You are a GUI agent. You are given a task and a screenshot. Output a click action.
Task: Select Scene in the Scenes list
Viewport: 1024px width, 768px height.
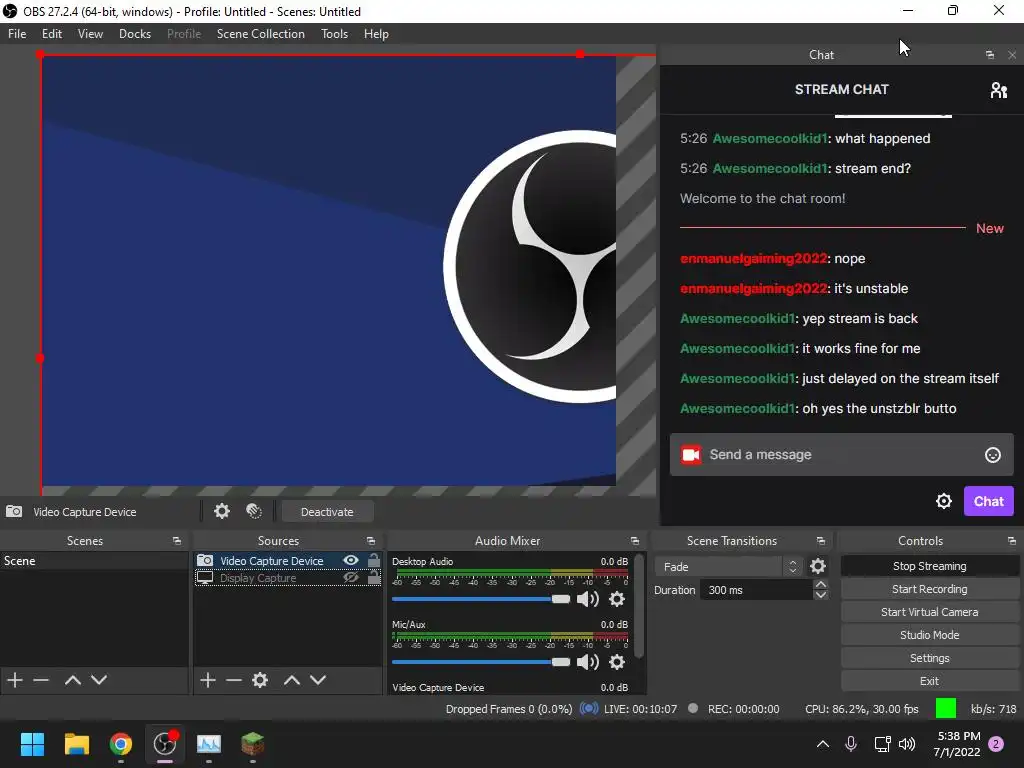pos(94,560)
